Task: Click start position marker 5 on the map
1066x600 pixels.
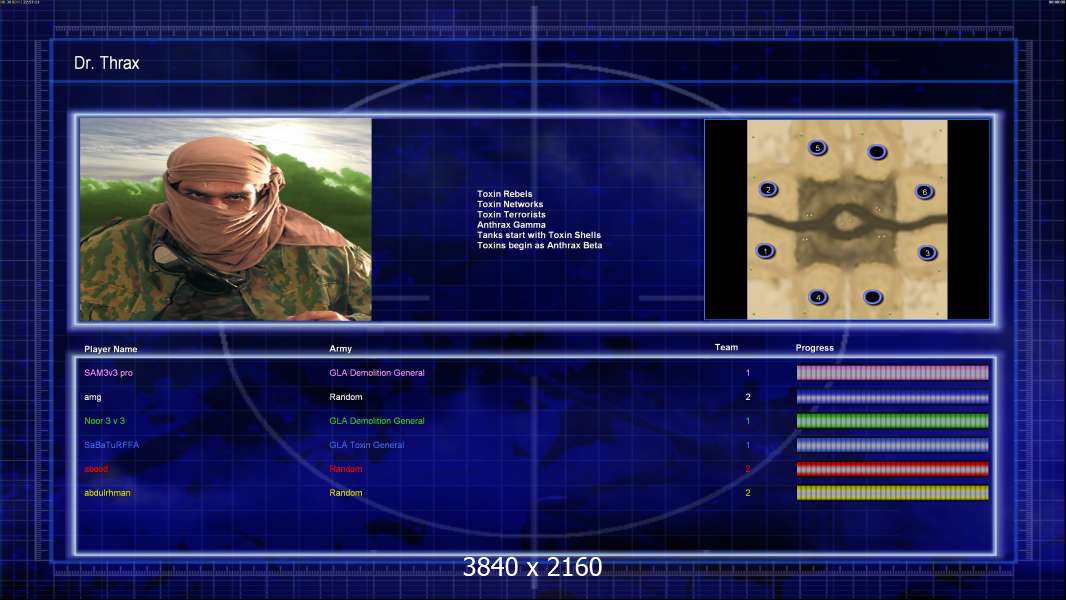Action: click(818, 147)
